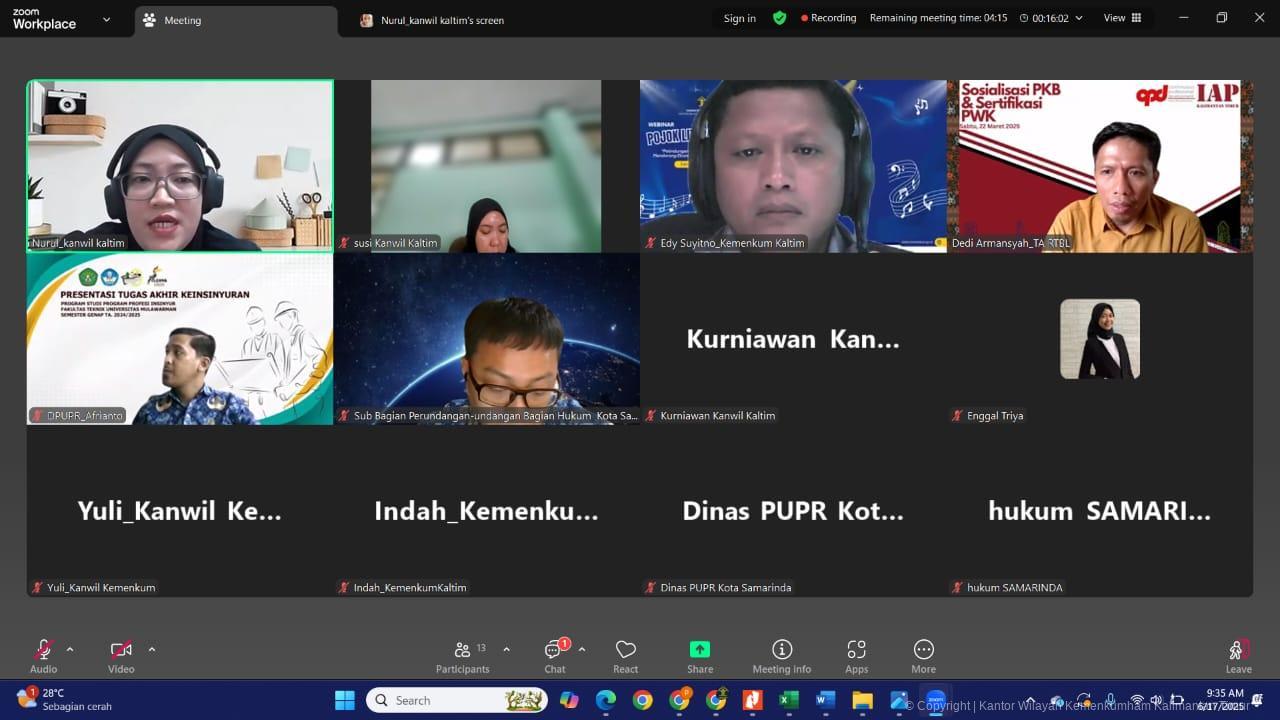Viewport: 1280px width, 720px height.
Task: Open the Windows taskbar Search box
Action: [x=456, y=700]
